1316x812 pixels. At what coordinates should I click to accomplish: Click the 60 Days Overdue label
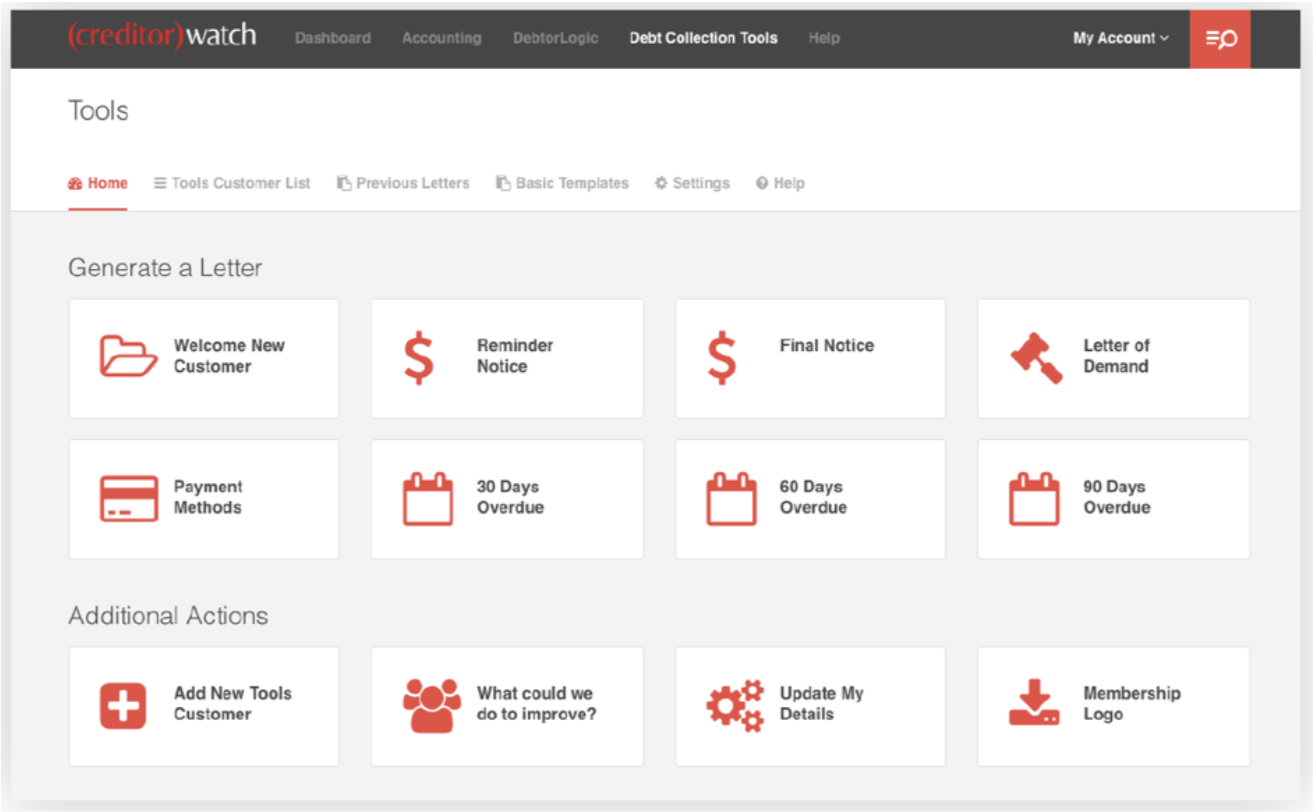tap(813, 497)
